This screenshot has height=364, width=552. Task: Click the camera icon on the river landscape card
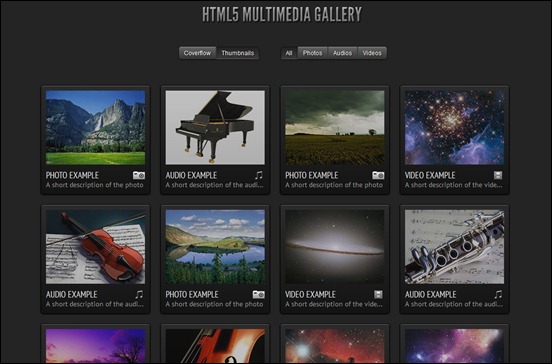[258, 294]
